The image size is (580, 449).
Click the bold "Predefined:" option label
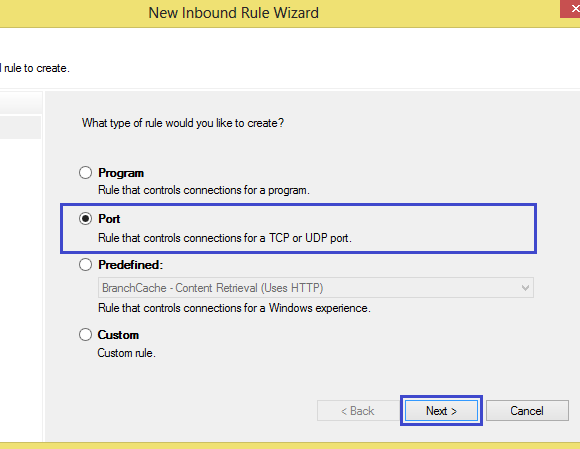point(131,265)
